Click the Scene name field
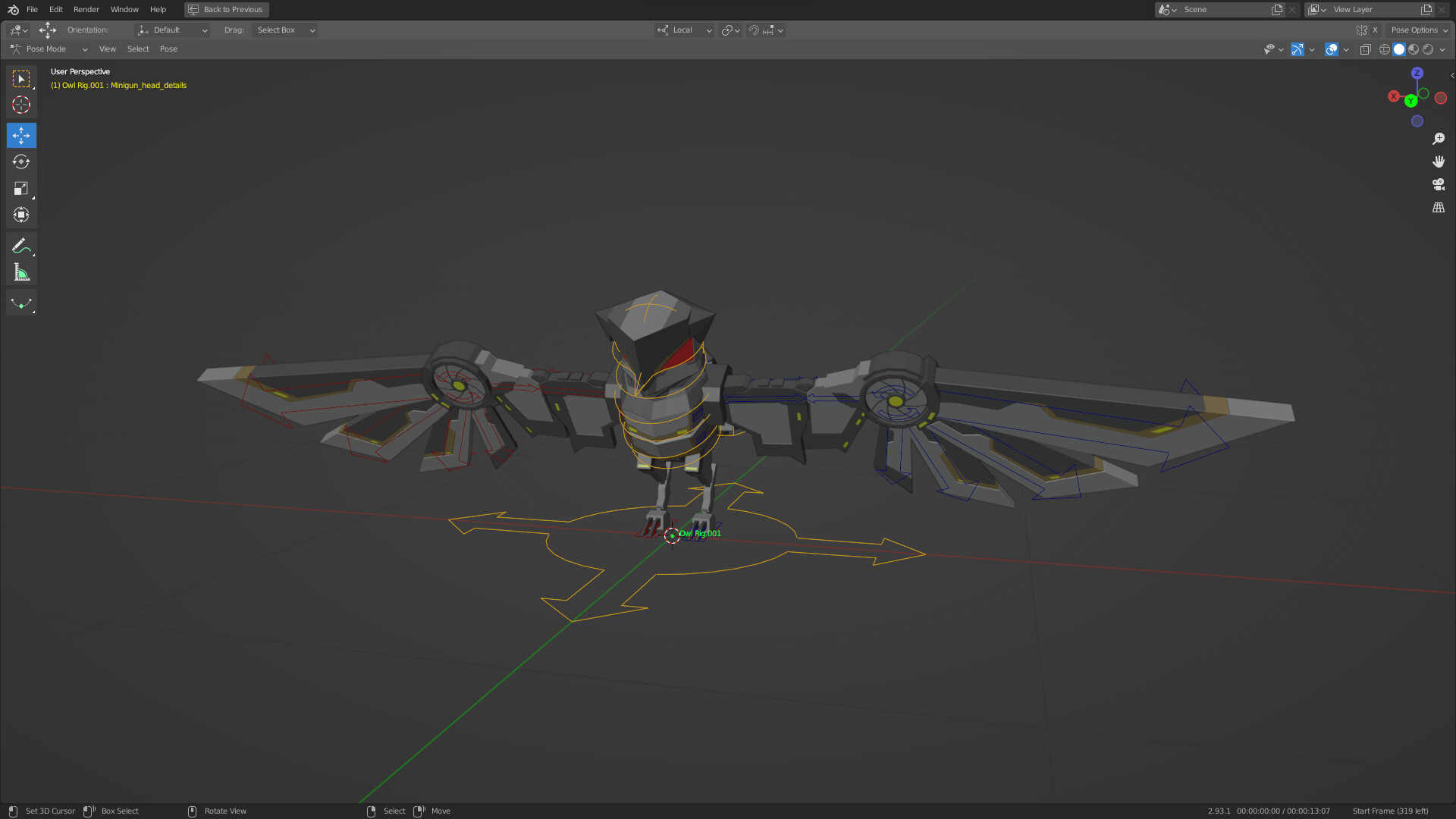The width and height of the screenshot is (1456, 819). point(1222,10)
